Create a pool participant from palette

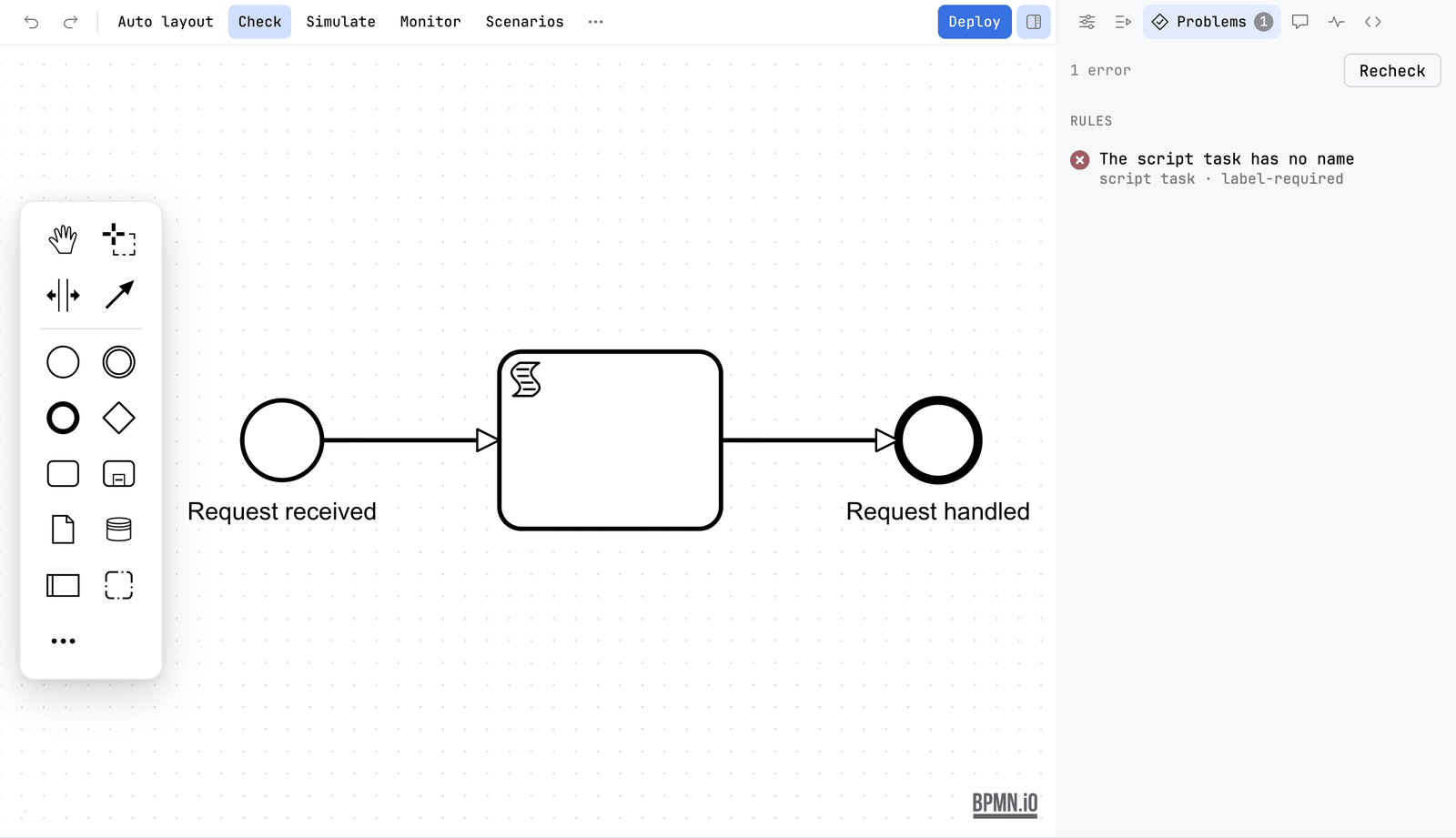tap(63, 585)
